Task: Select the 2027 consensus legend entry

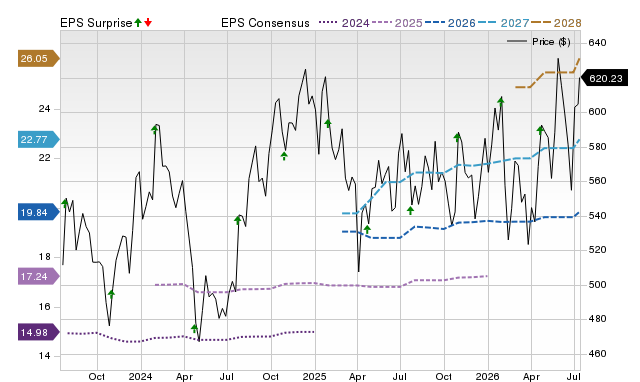Action: pos(503,23)
